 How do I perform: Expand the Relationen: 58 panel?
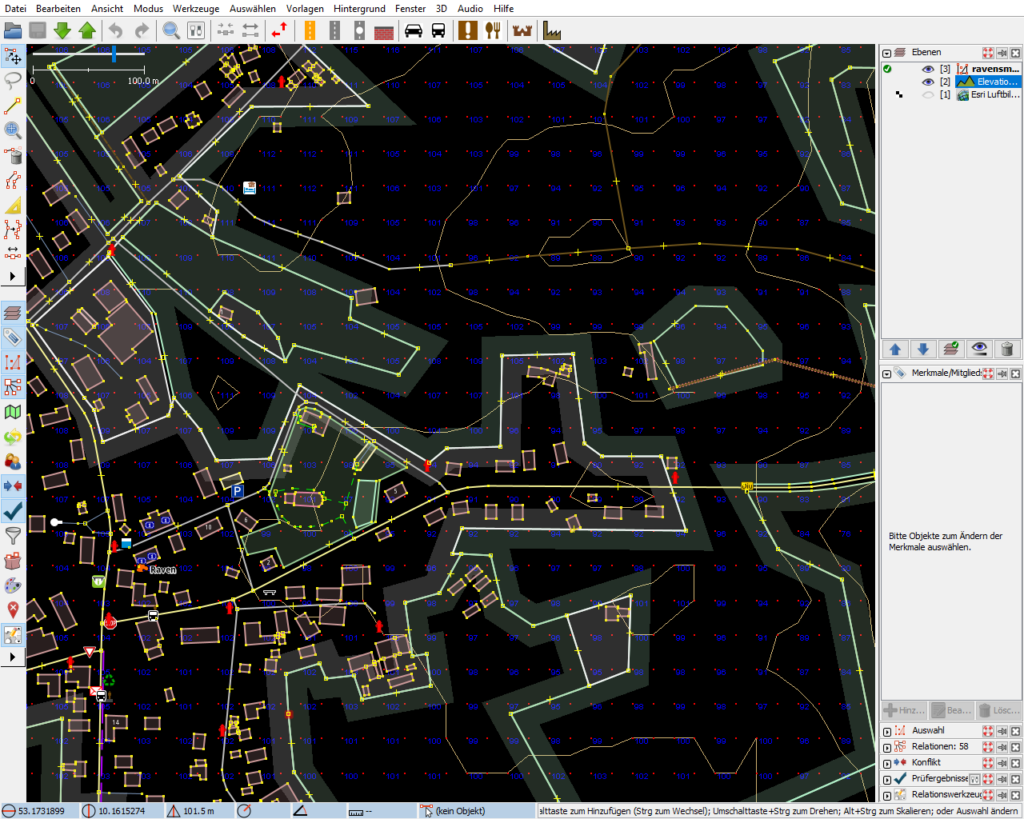[887, 747]
